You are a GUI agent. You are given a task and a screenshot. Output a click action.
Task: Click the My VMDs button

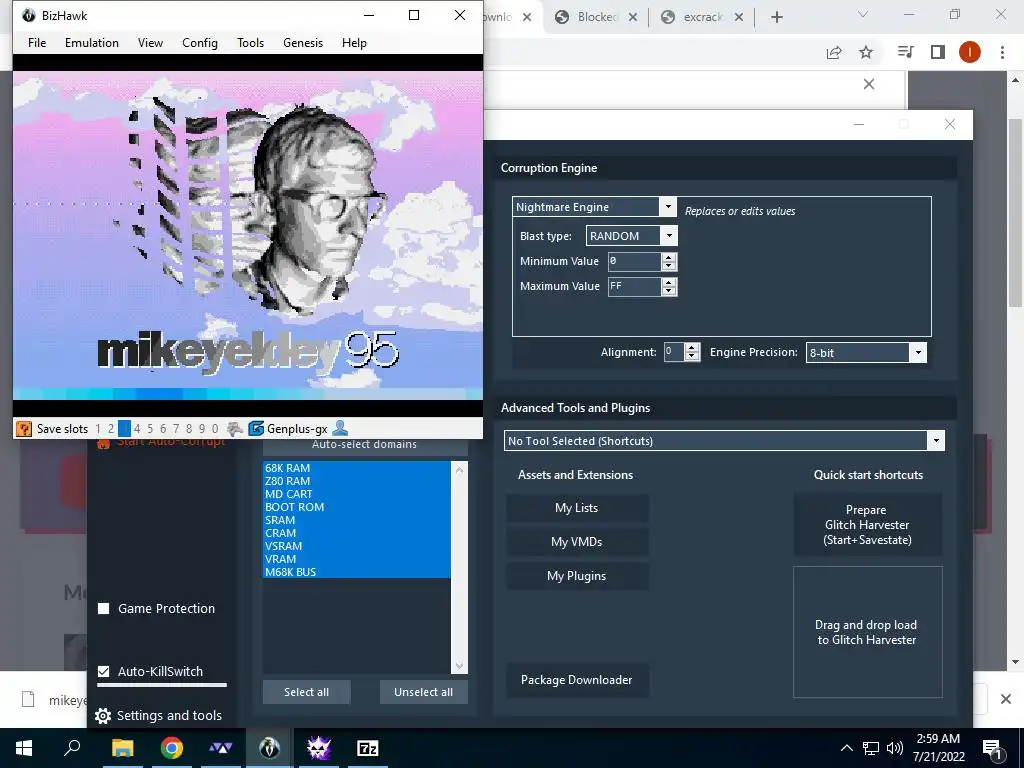click(577, 542)
